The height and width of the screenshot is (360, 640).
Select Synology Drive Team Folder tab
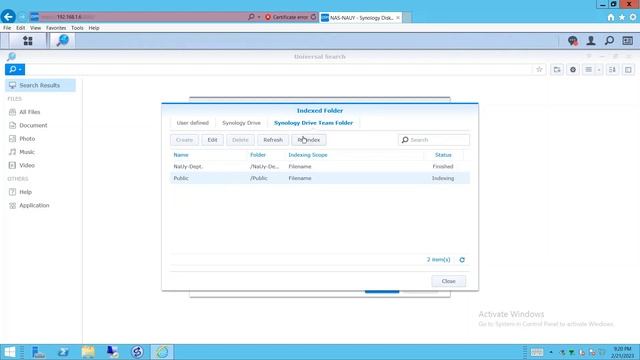[313, 123]
